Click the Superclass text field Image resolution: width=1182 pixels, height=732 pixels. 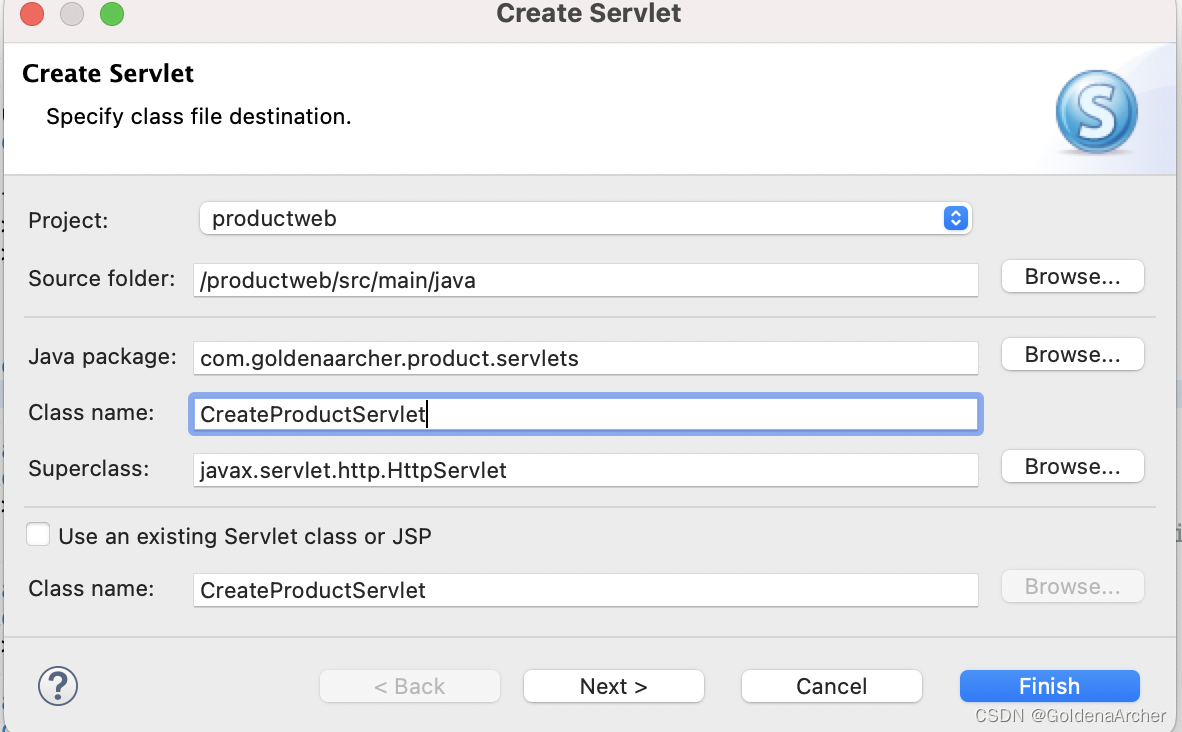coord(586,470)
